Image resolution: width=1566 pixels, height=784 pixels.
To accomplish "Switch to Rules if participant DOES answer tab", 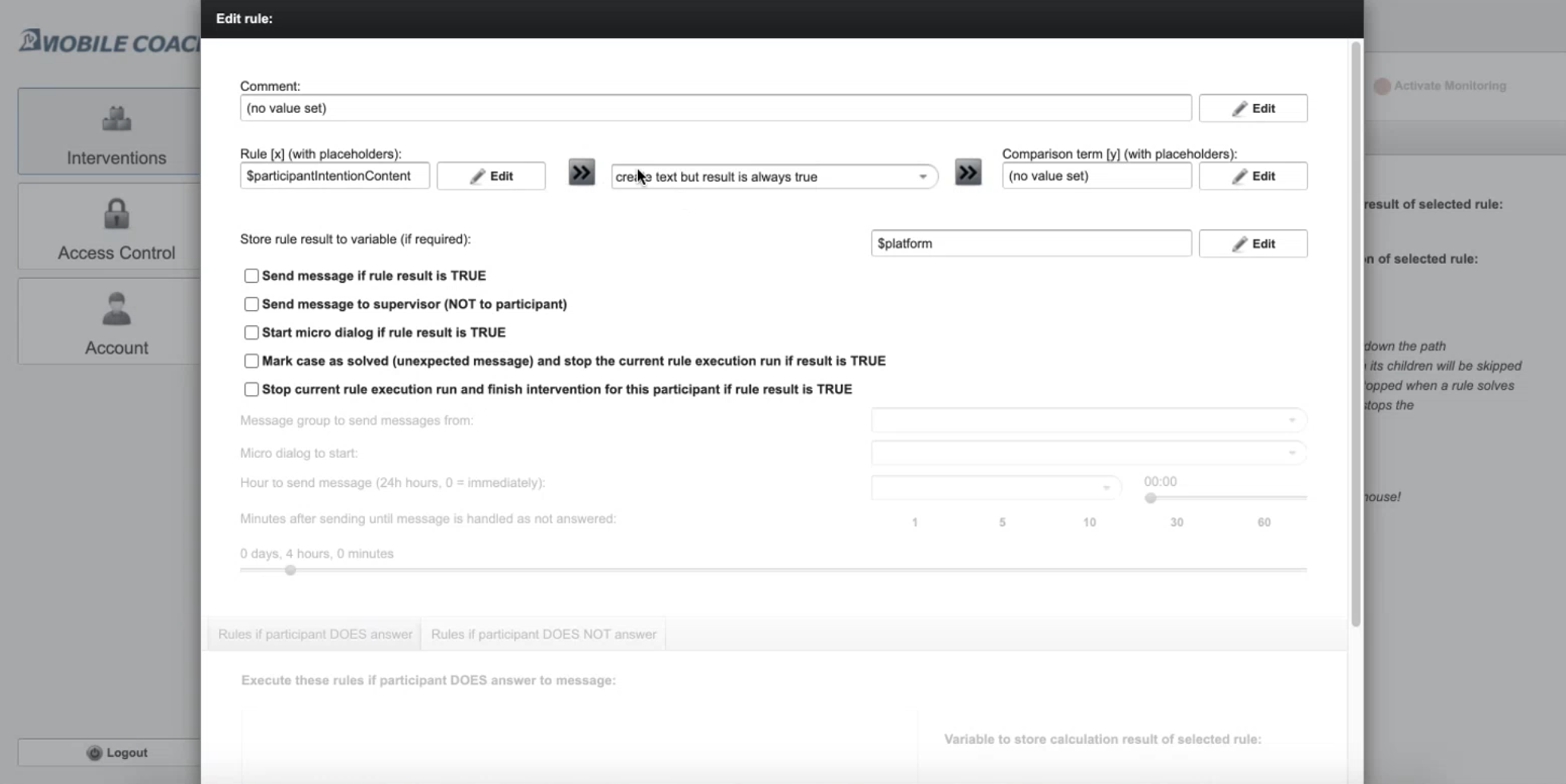I will point(315,634).
